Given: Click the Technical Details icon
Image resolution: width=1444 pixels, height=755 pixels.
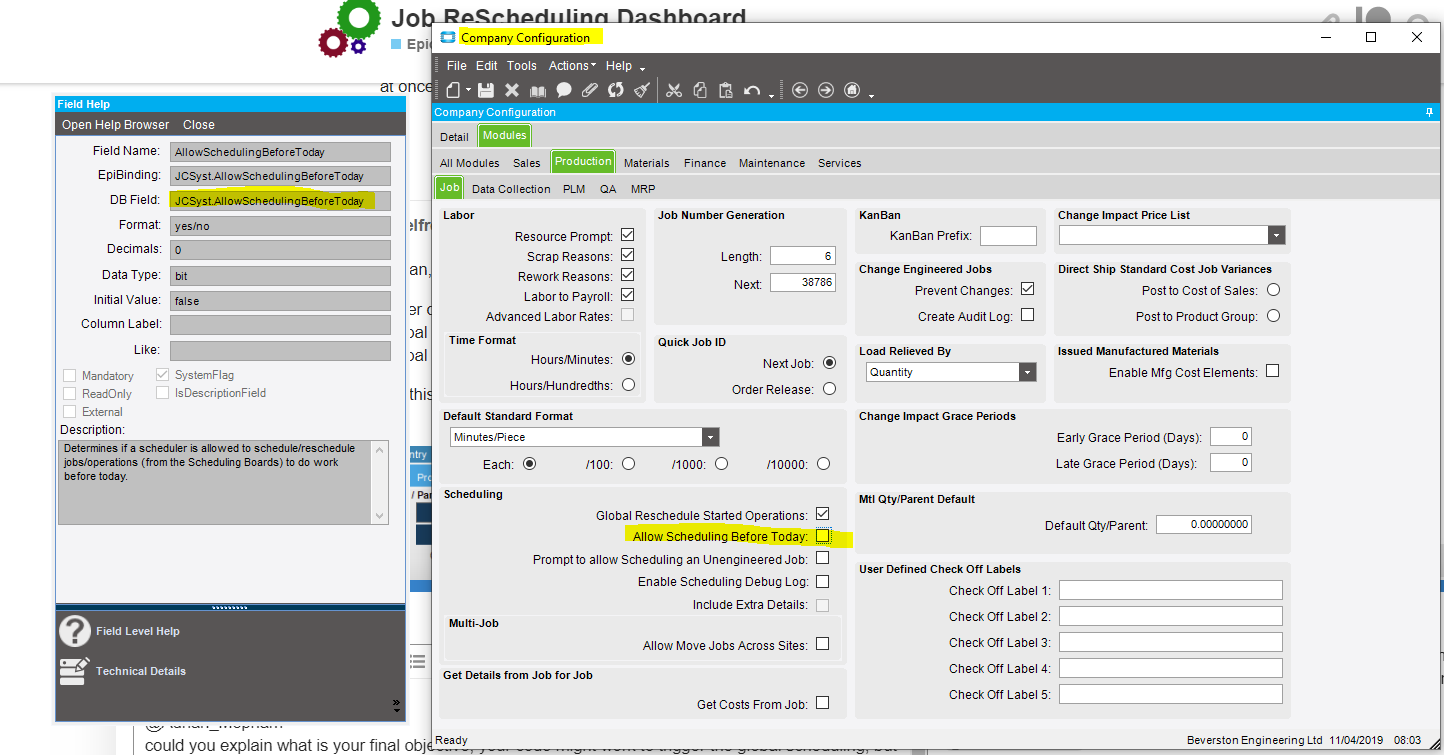Looking at the screenshot, I should 73,671.
